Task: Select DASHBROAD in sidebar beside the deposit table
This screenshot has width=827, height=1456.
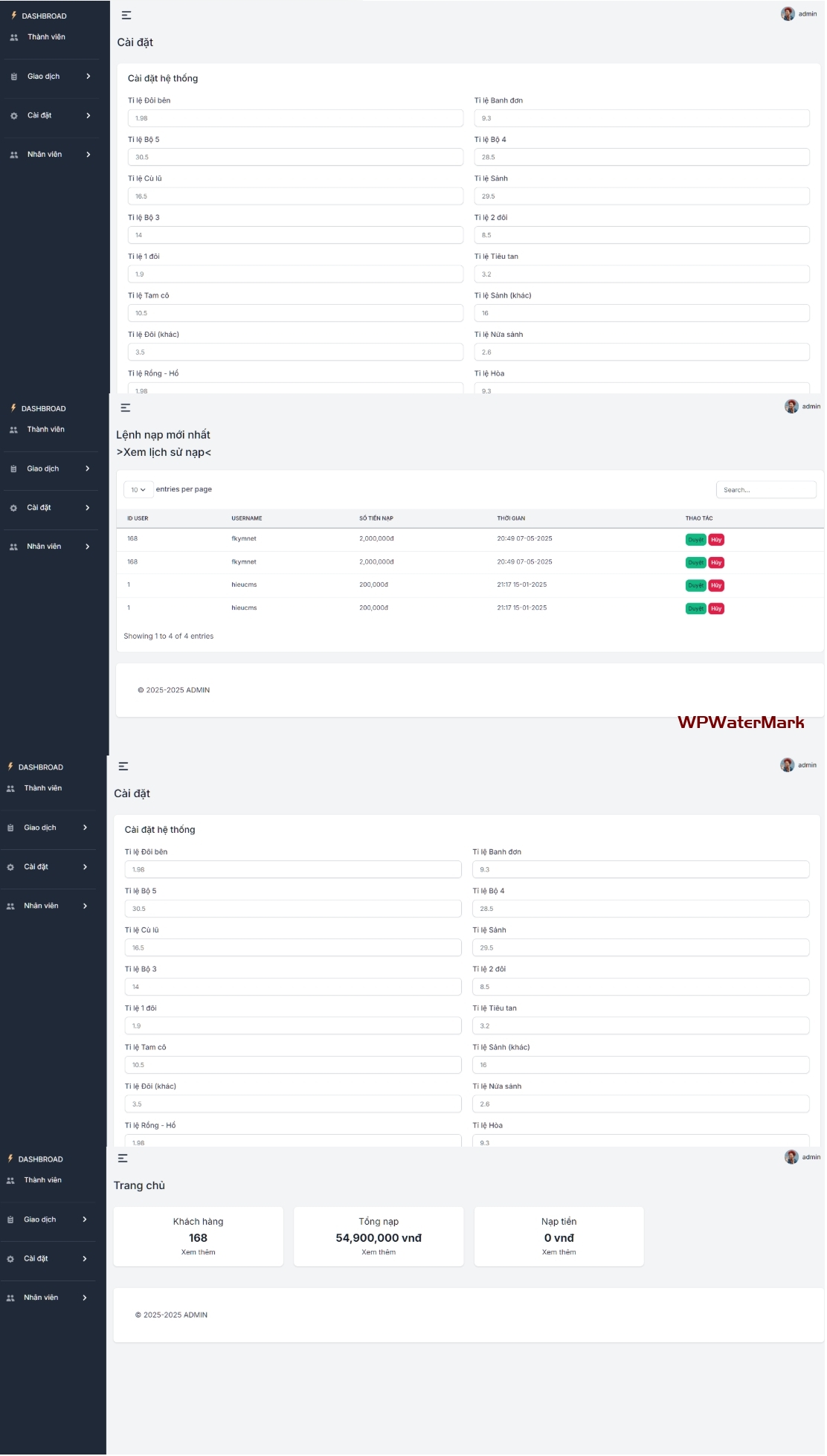Action: coord(43,409)
